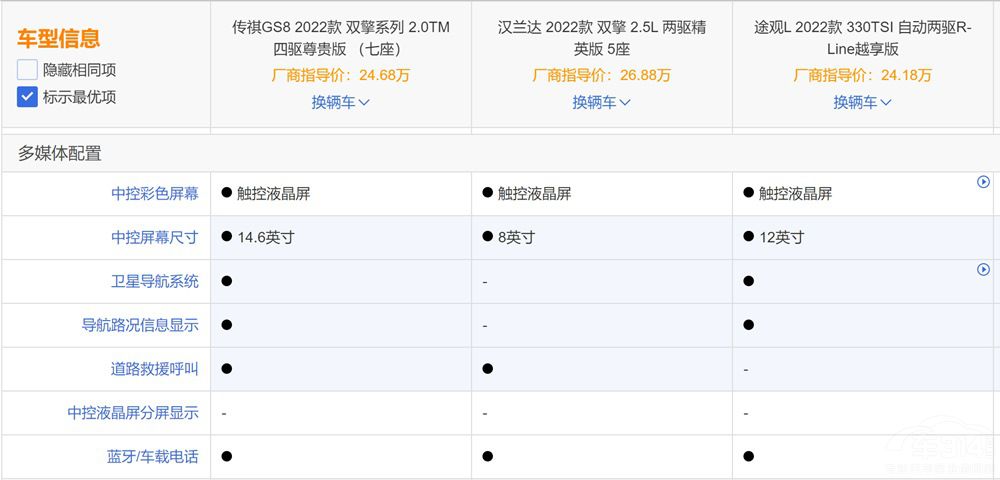Open 换辆车 dropdown for 汉兰达
This screenshot has height=480, width=1000.
coord(602,102)
